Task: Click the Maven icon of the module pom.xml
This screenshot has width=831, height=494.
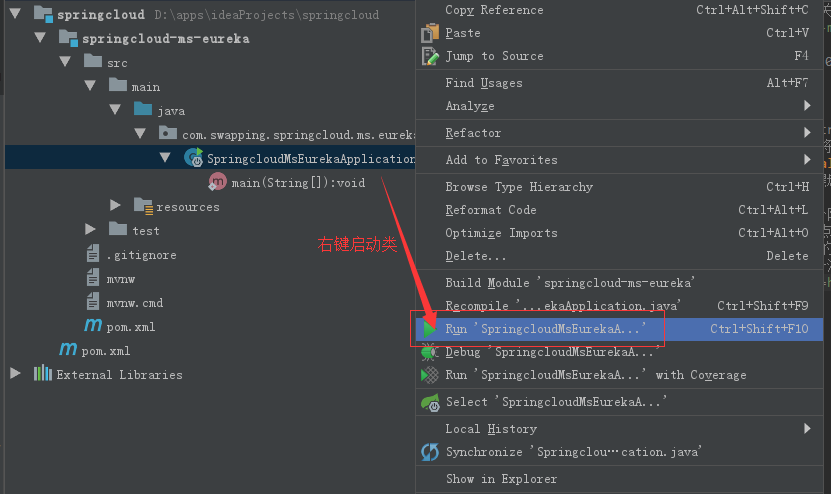Action: coord(93,325)
